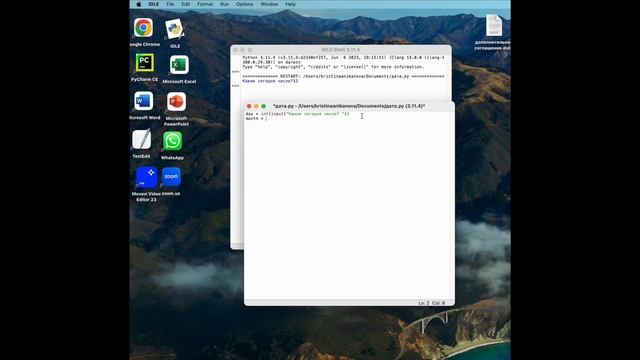Open the Format menu
640x360 pixels.
[x=205, y=4]
